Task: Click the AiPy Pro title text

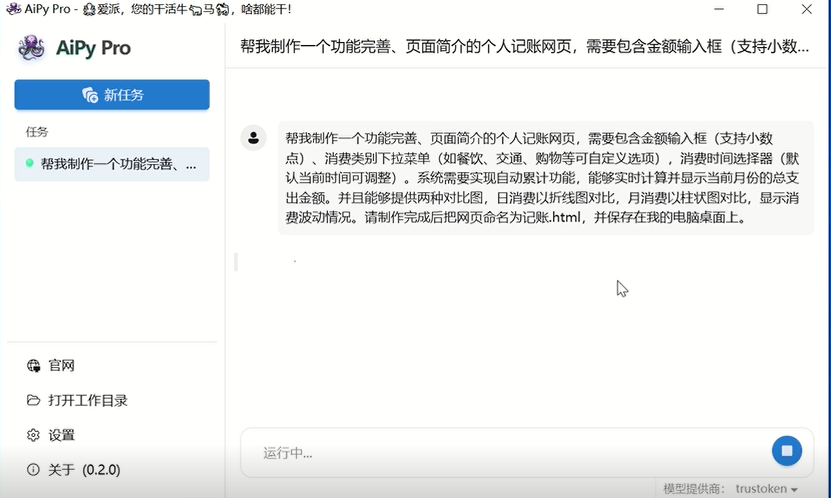Action: point(93,48)
